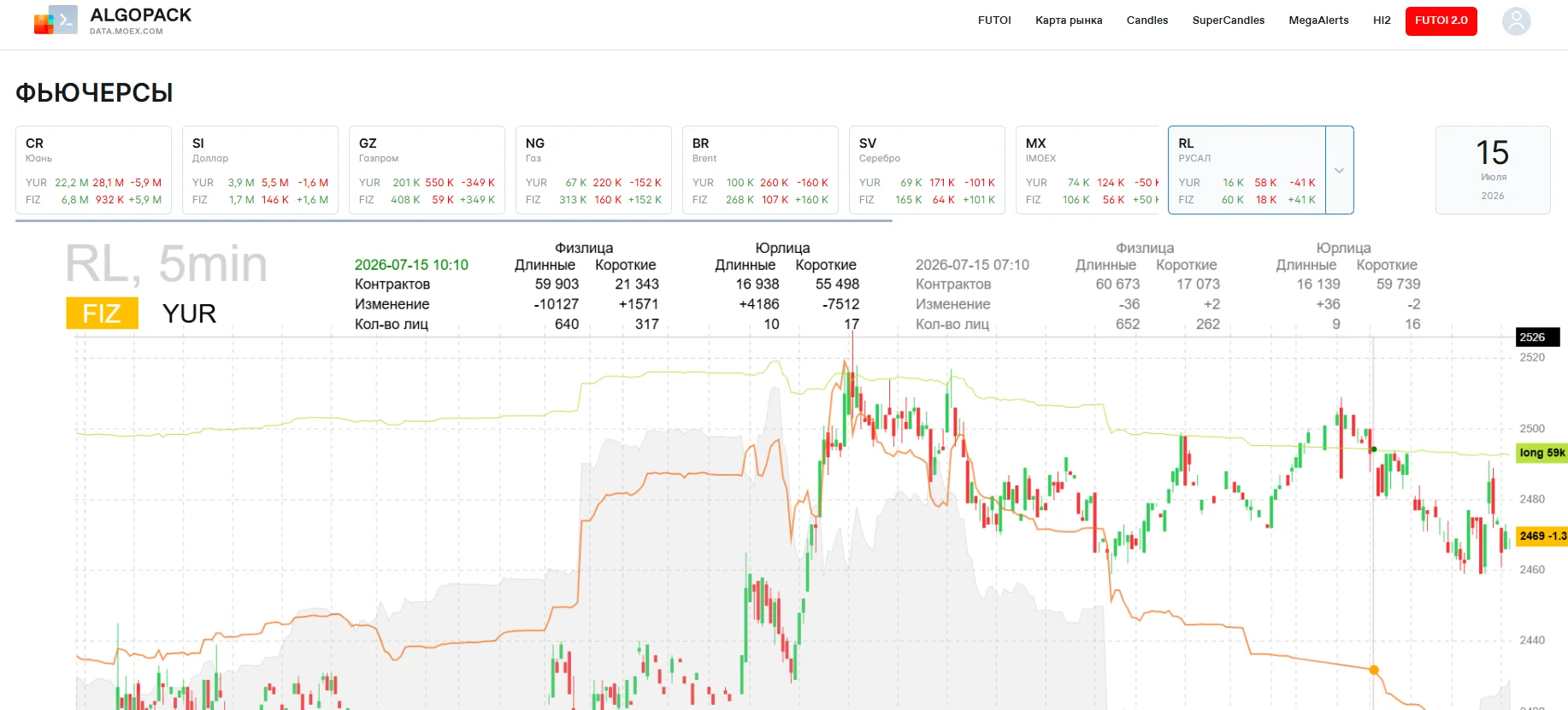1568x710 pixels.
Task: Select the CR Юань futures card
Action: pos(93,170)
